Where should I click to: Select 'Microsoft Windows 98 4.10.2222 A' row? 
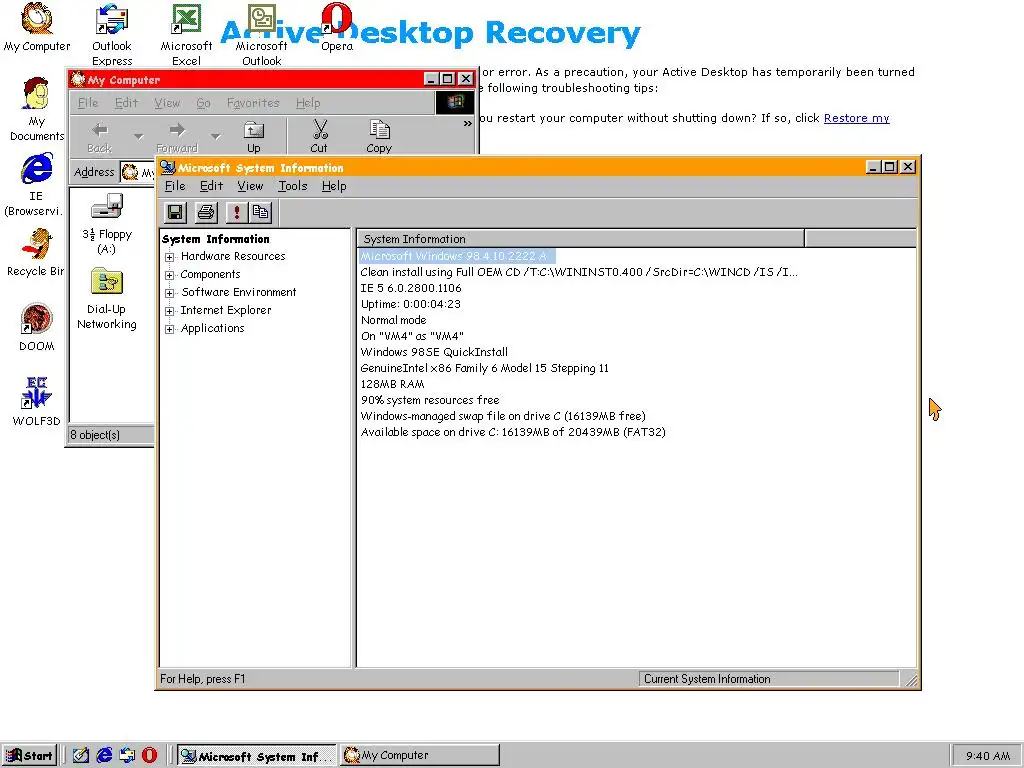click(x=456, y=256)
